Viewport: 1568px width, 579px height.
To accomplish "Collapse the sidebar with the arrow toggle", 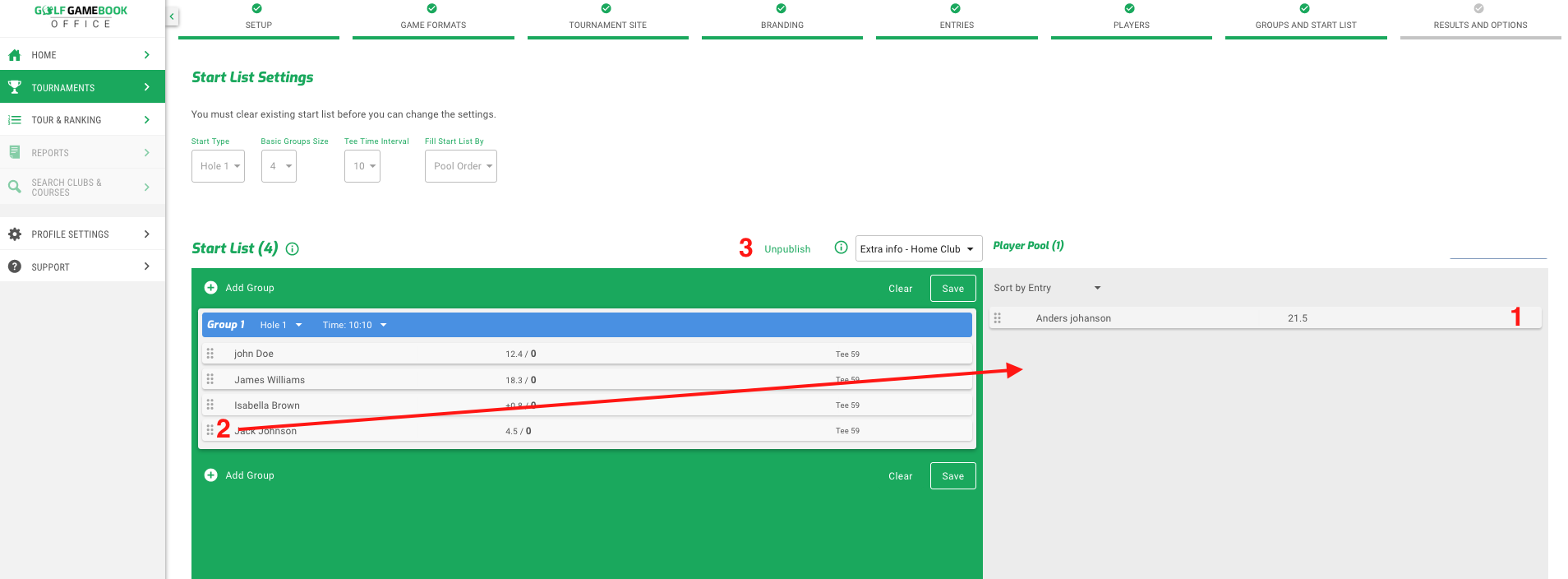I will pos(172,16).
